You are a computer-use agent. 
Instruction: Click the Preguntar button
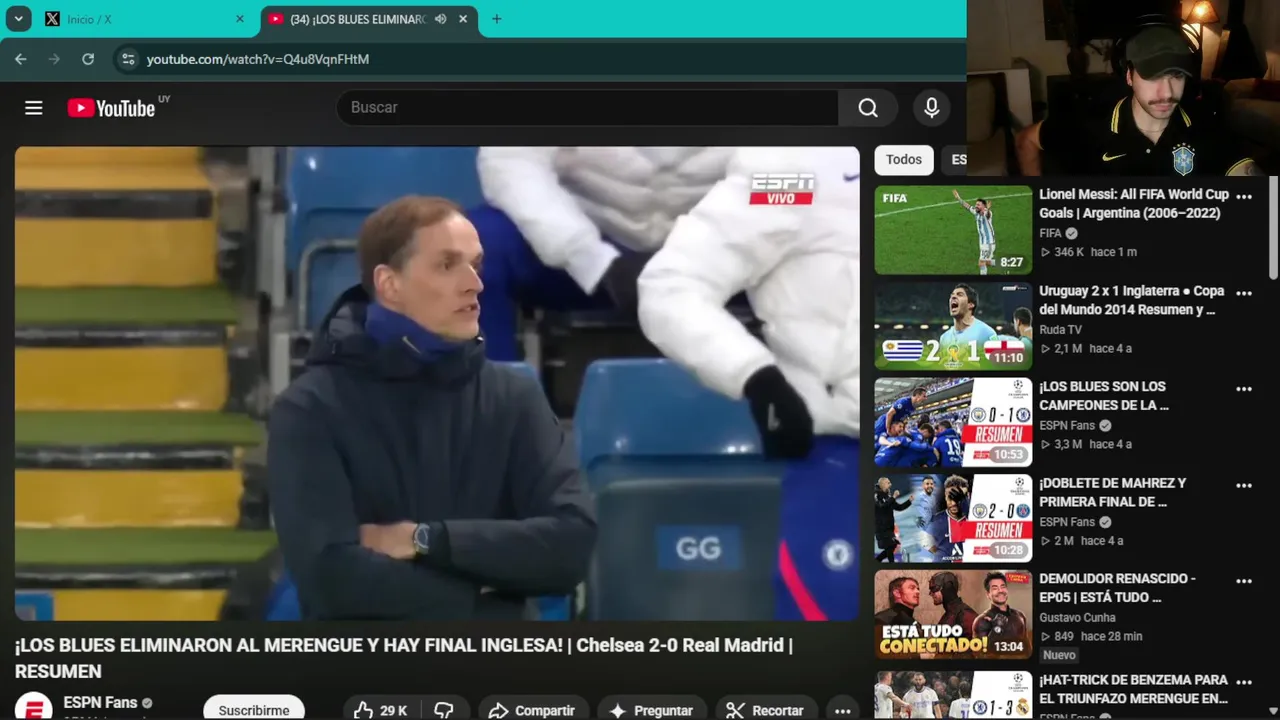point(652,710)
